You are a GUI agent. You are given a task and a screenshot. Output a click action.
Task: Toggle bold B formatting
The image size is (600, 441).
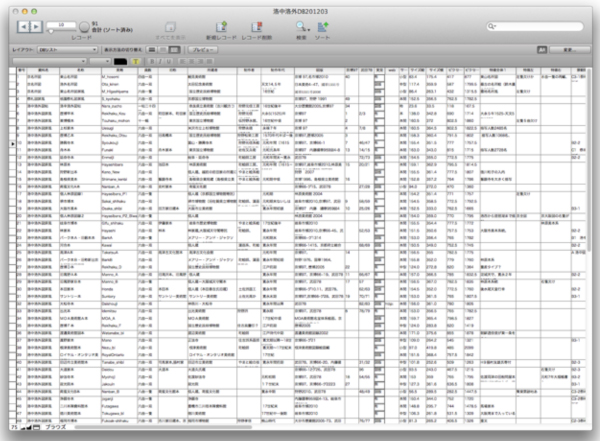click(x=152, y=61)
